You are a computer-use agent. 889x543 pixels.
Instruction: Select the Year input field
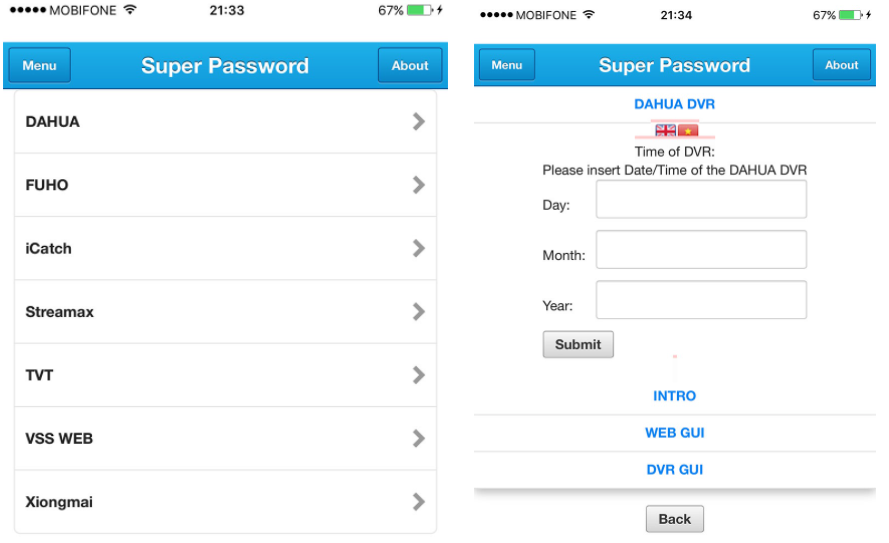click(x=701, y=300)
